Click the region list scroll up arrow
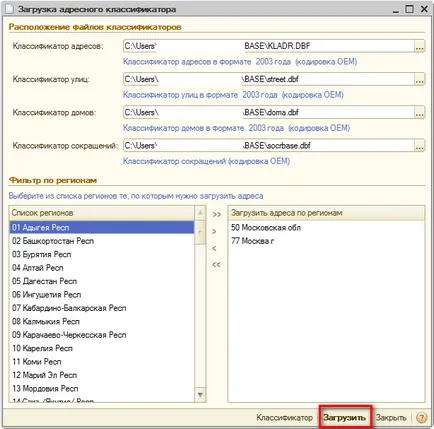This screenshot has width=434, height=429. 200,213
